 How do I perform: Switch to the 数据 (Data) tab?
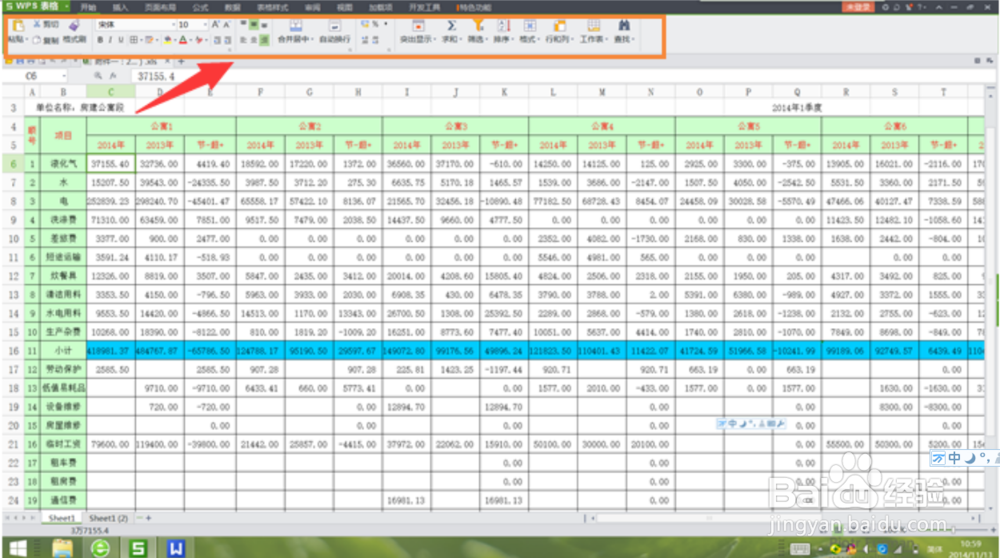(x=232, y=8)
